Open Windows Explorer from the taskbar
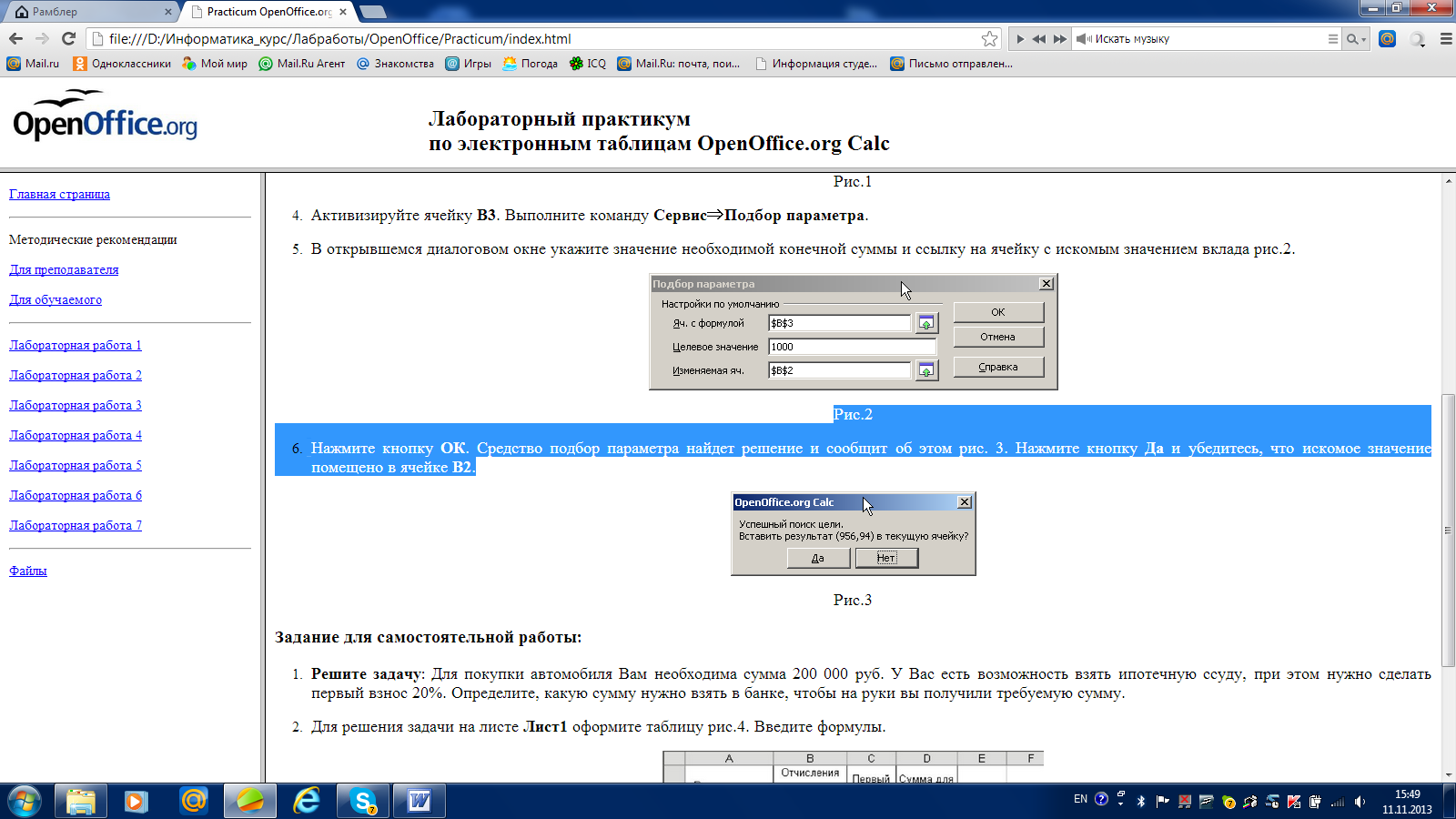The height and width of the screenshot is (819, 1456). pyautogui.click(x=81, y=802)
